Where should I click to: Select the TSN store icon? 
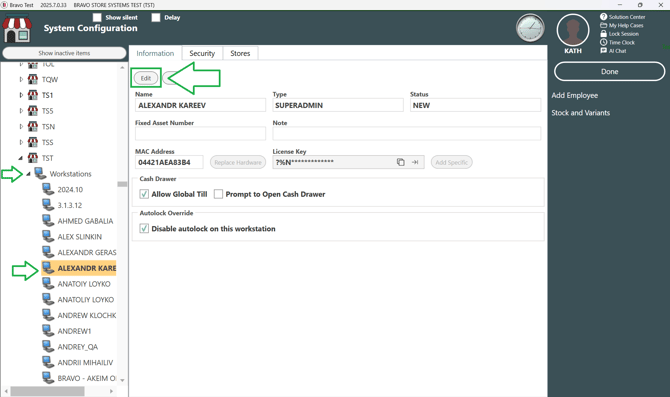pos(33,126)
